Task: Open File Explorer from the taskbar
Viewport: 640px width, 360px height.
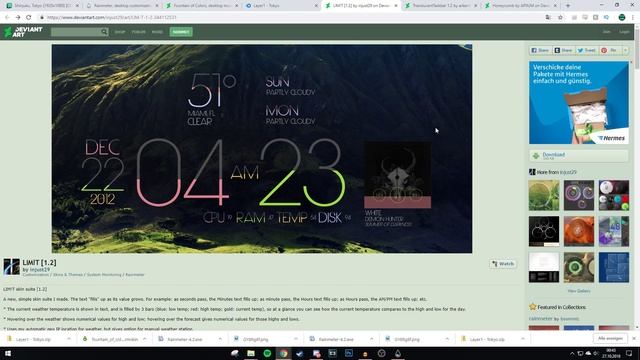Action: [x=251, y=353]
